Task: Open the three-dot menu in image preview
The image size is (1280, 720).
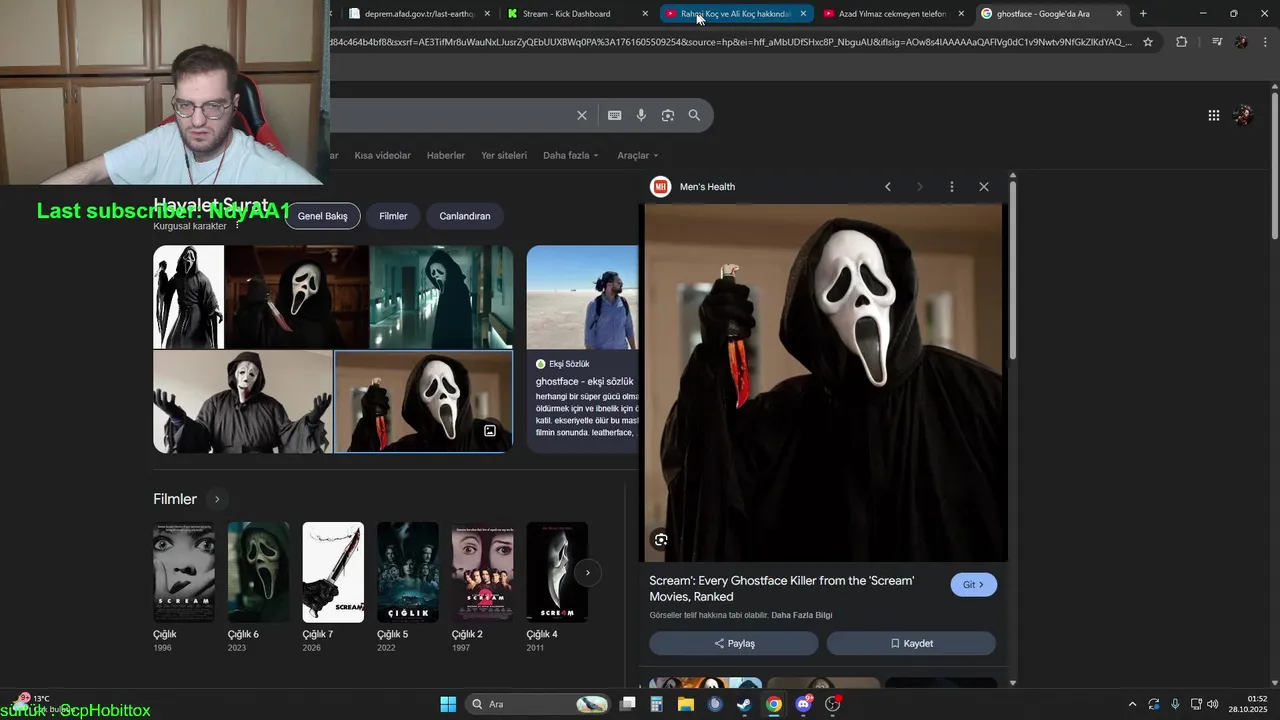Action: (952, 187)
